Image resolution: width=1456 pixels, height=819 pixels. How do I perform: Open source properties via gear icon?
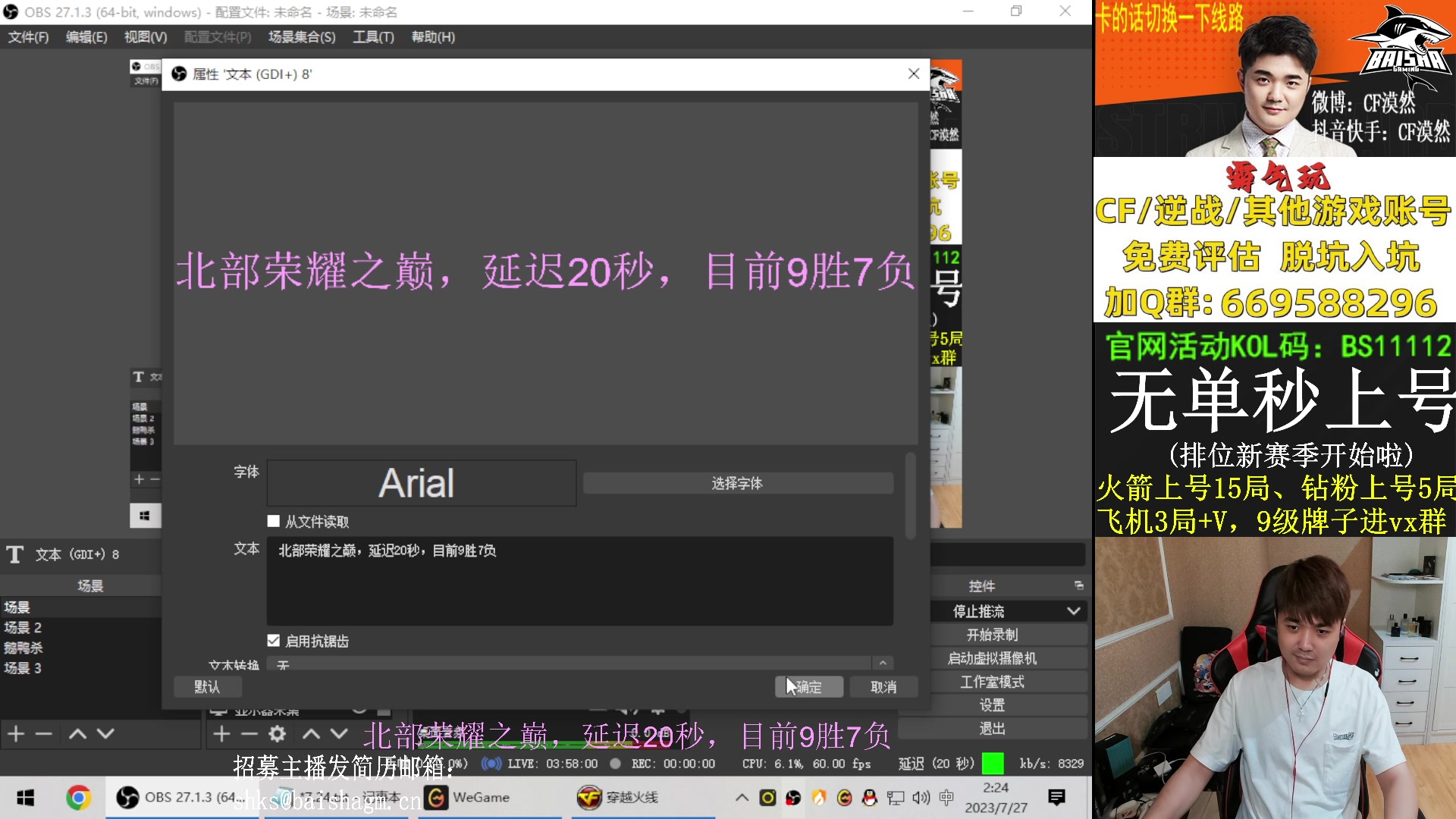click(x=278, y=733)
